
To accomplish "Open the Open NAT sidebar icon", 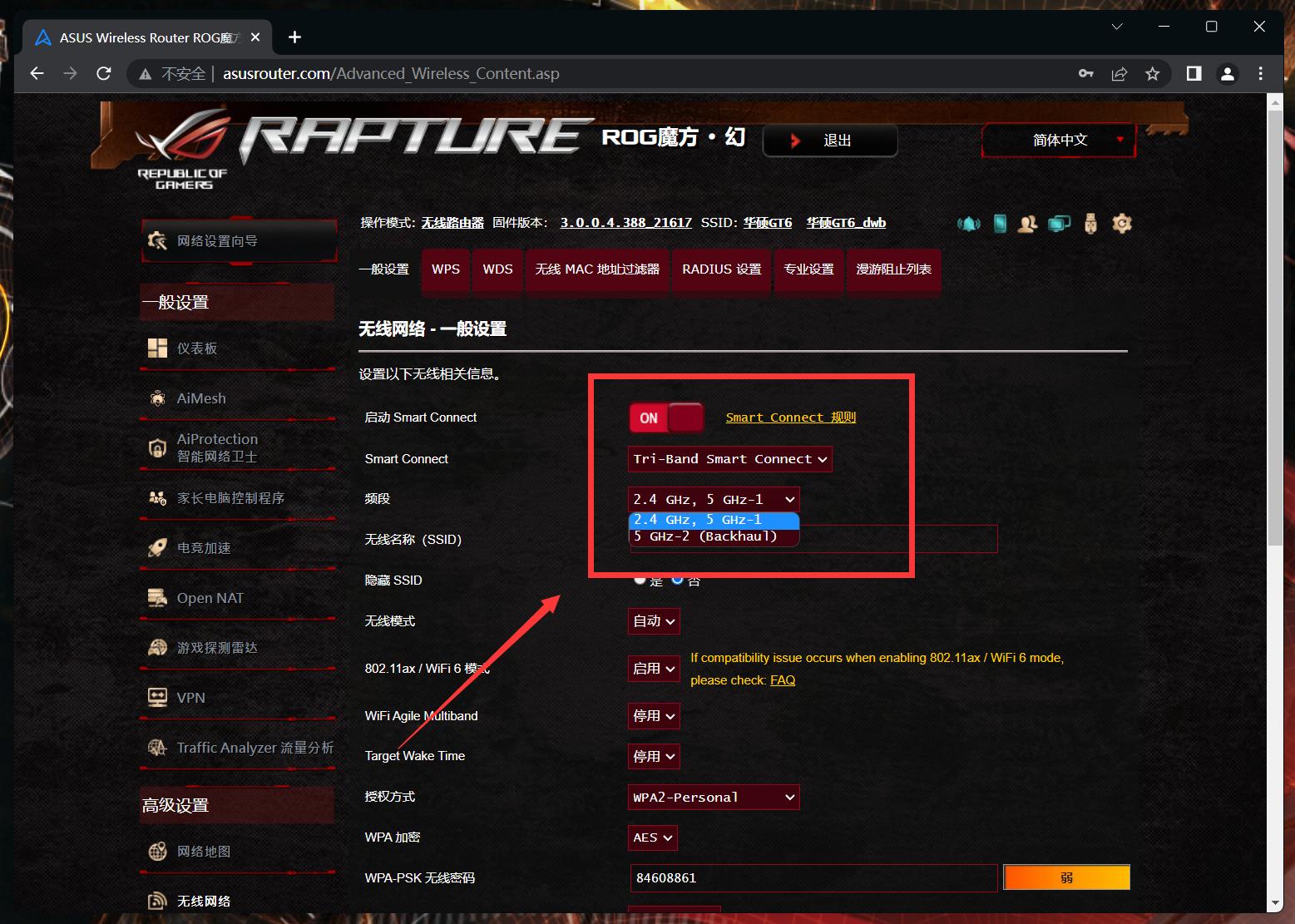I will (157, 598).
